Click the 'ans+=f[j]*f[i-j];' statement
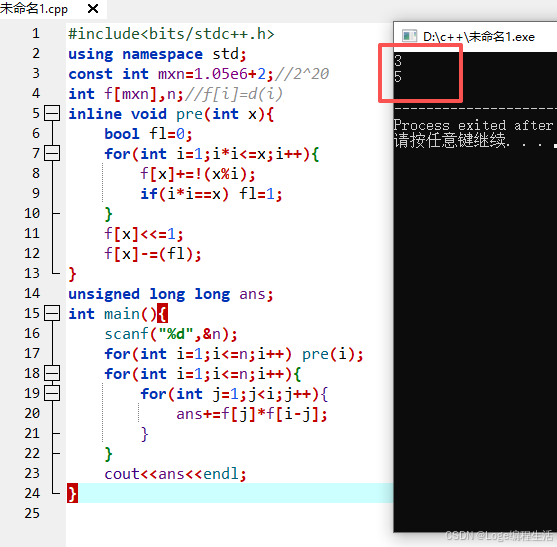 pyautogui.click(x=252, y=414)
